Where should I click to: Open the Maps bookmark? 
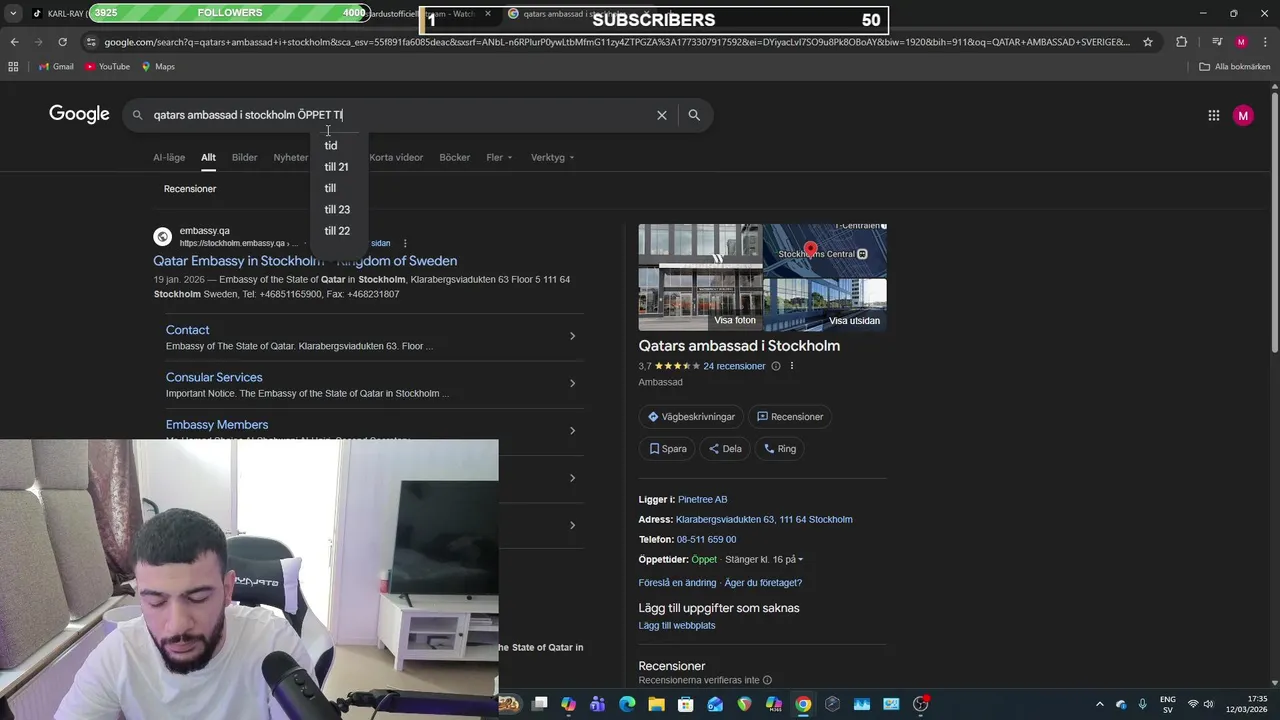click(158, 66)
